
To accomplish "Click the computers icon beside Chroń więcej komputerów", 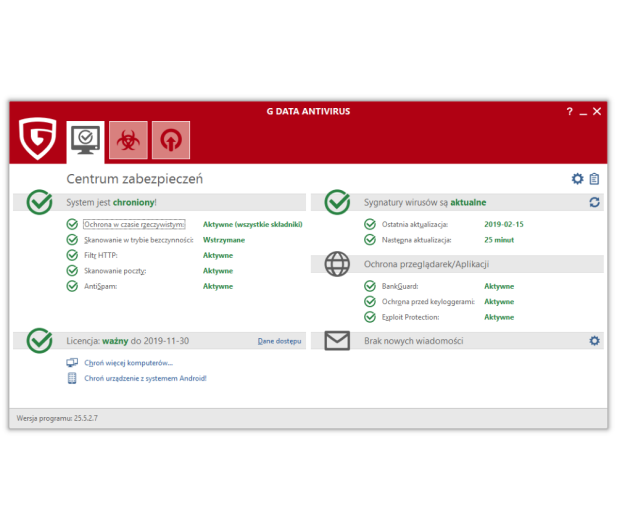I will click(x=72, y=362).
